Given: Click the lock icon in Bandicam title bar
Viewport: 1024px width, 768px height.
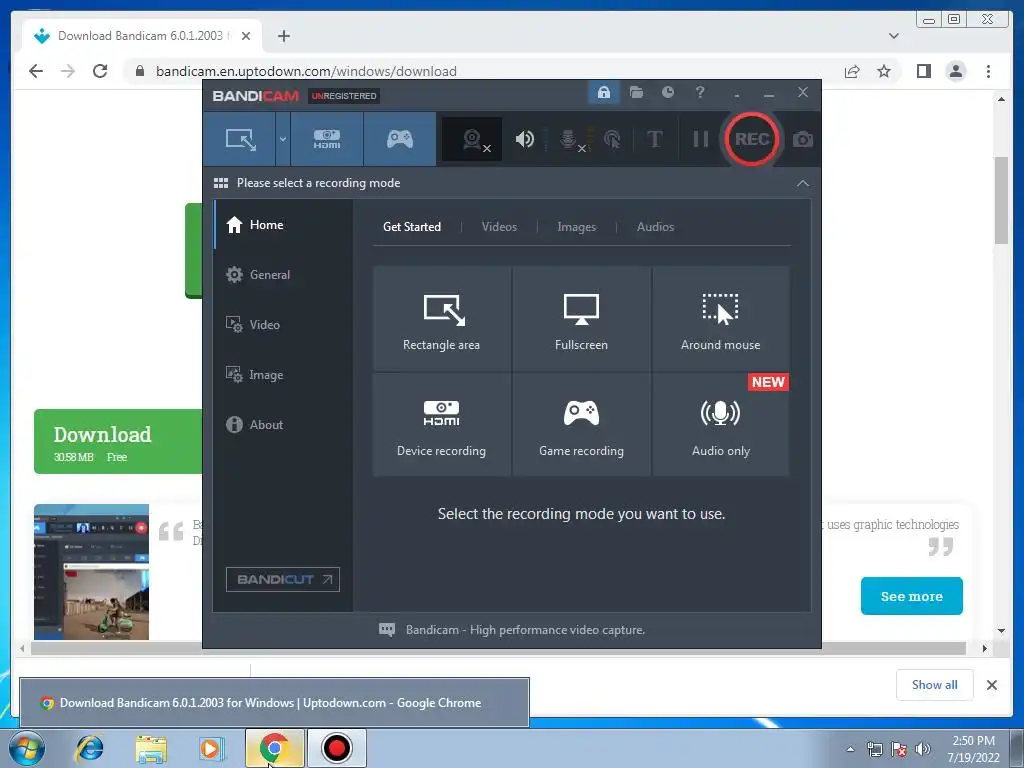Looking at the screenshot, I should pyautogui.click(x=604, y=92).
